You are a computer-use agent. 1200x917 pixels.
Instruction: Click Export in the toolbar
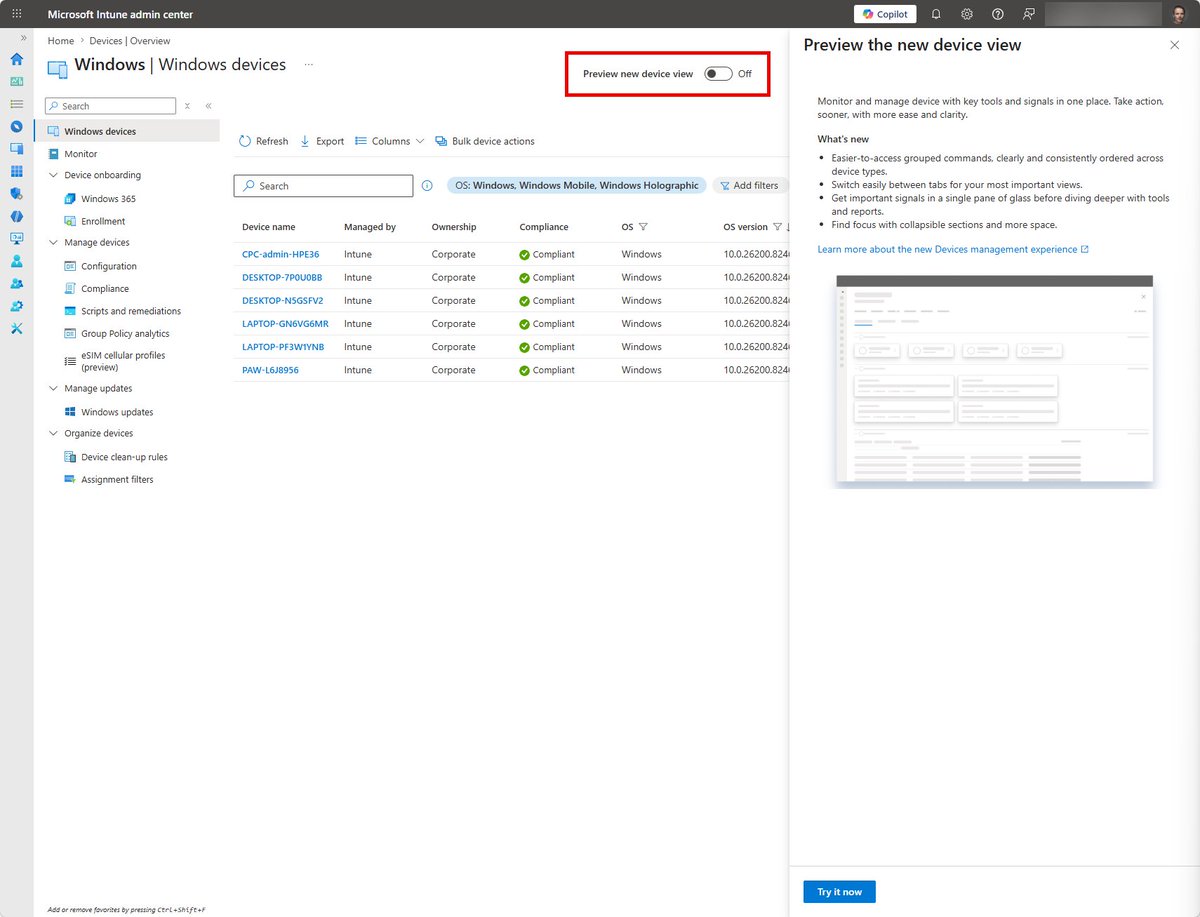322,141
